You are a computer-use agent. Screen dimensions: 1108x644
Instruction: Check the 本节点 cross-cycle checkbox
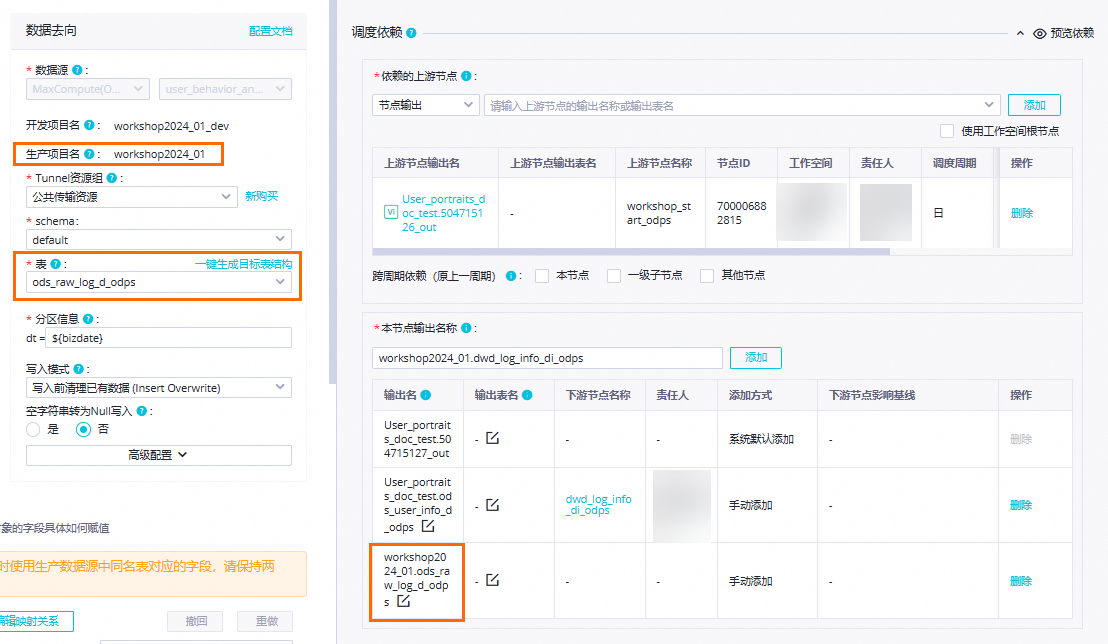tap(542, 276)
